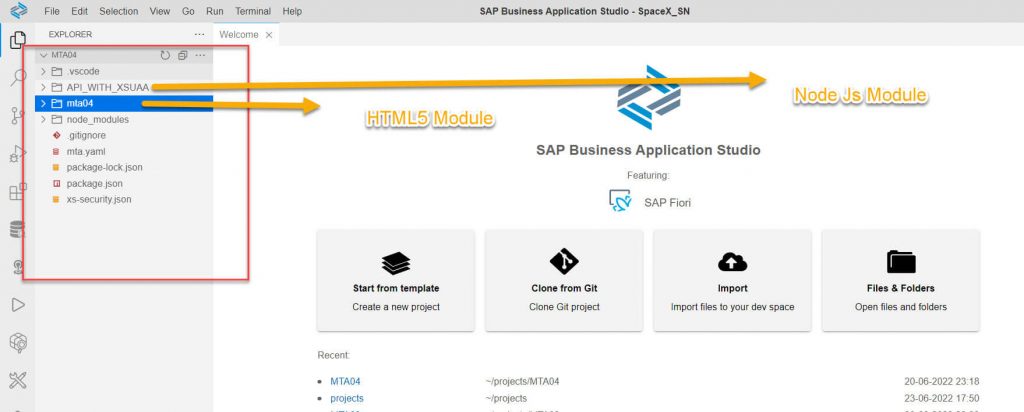Screen dimensions: 1024x412
Task: Click the 20-06-2022 23:18 date
Action: [x=942, y=381]
